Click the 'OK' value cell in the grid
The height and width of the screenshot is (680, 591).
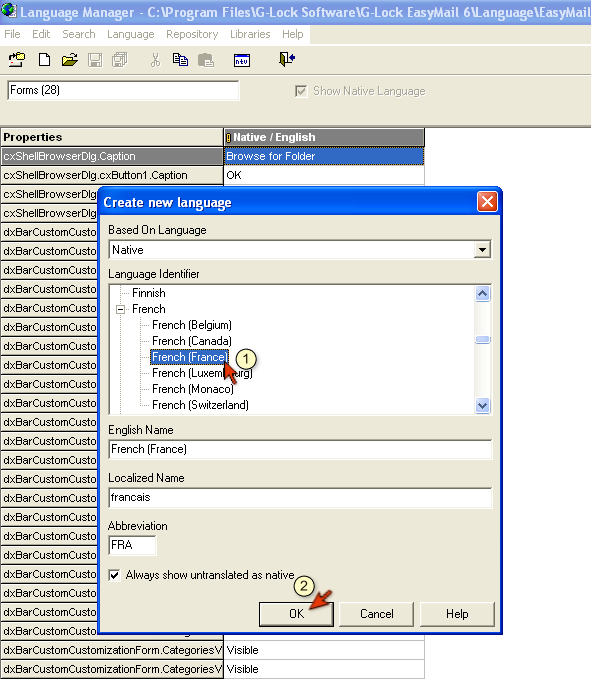(x=324, y=175)
